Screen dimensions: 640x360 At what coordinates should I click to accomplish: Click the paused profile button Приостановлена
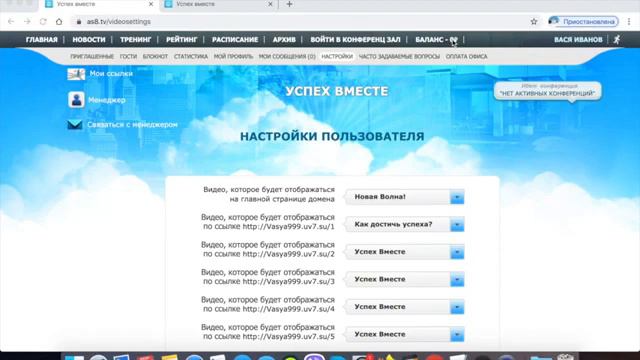583,22
